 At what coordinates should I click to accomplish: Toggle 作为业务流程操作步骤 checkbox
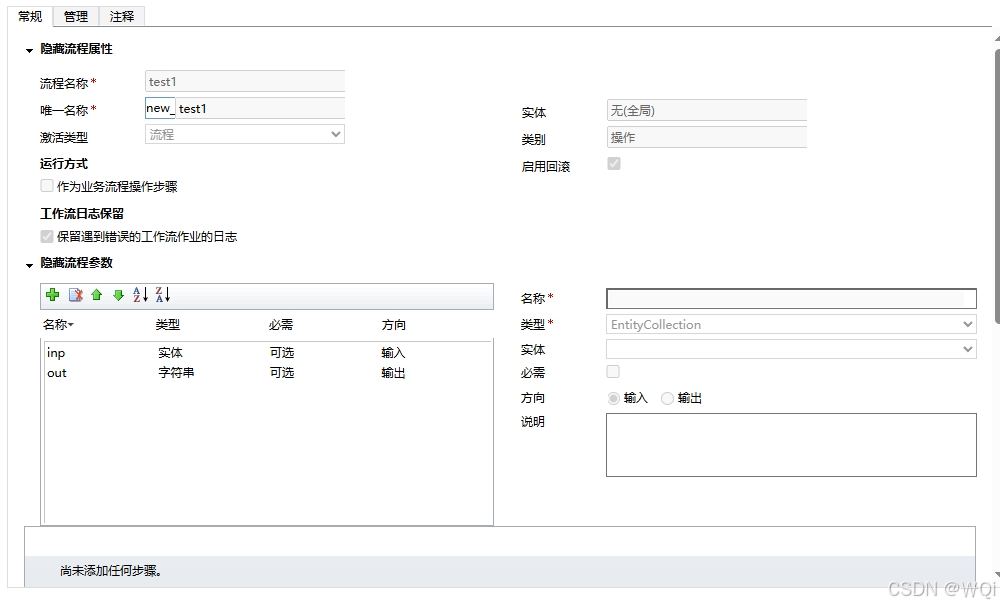click(47, 186)
